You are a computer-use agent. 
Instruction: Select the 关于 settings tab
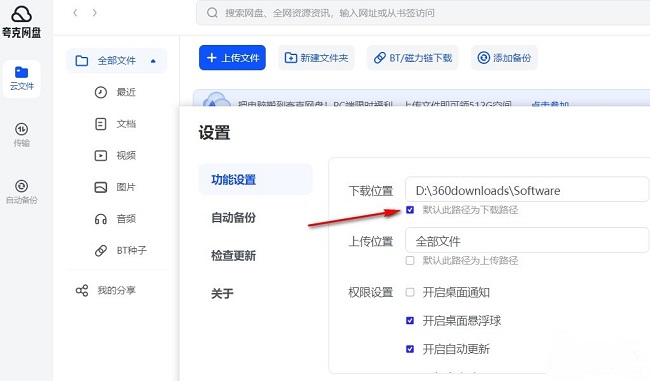pyautogui.click(x=222, y=294)
